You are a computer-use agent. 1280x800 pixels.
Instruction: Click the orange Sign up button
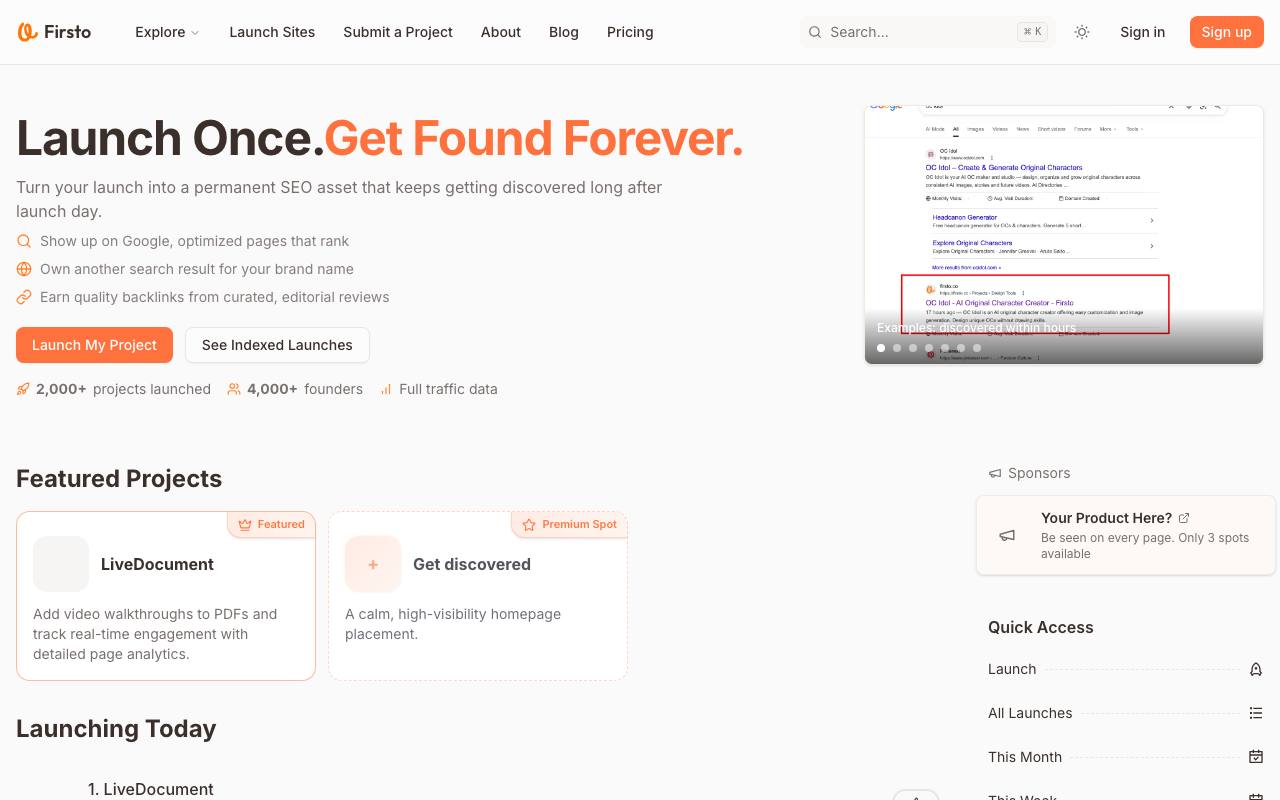[x=1227, y=32]
